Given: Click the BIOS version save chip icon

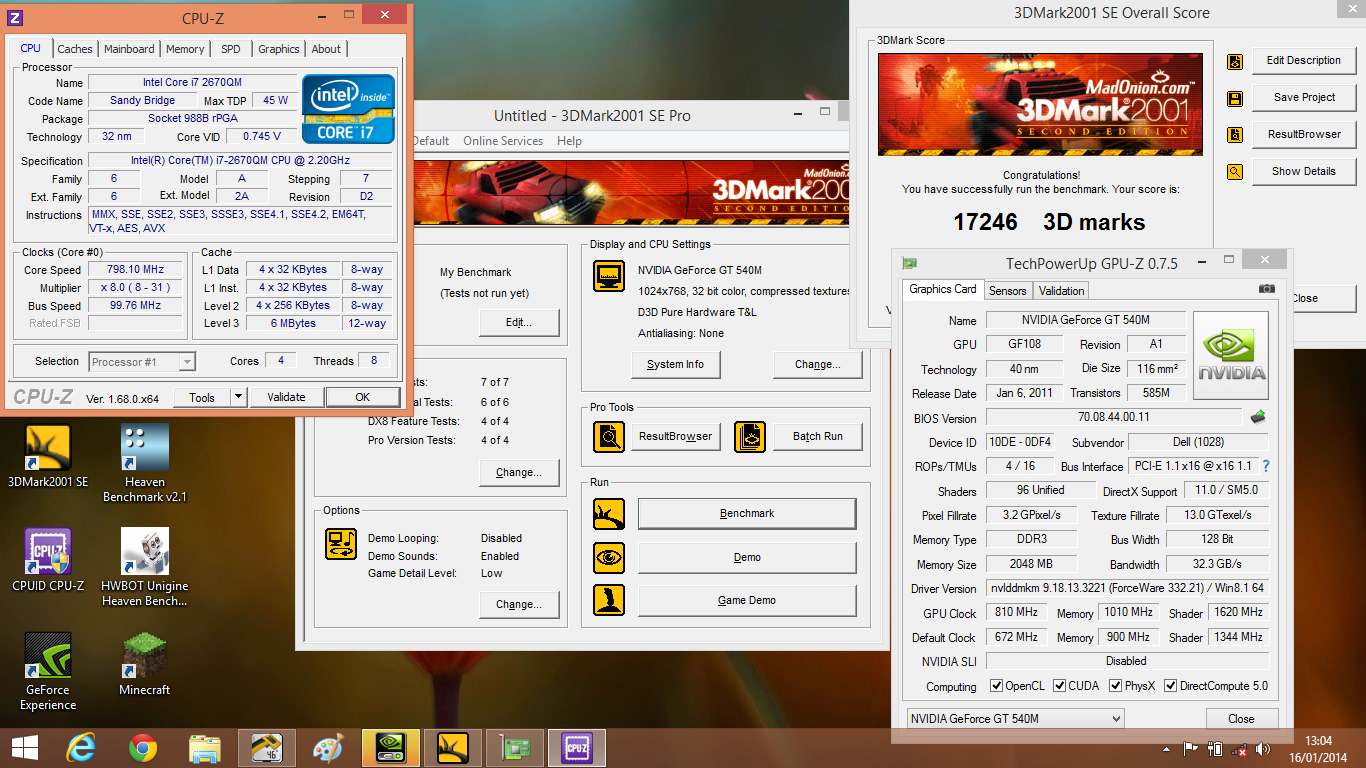Looking at the screenshot, I should tap(1258, 417).
